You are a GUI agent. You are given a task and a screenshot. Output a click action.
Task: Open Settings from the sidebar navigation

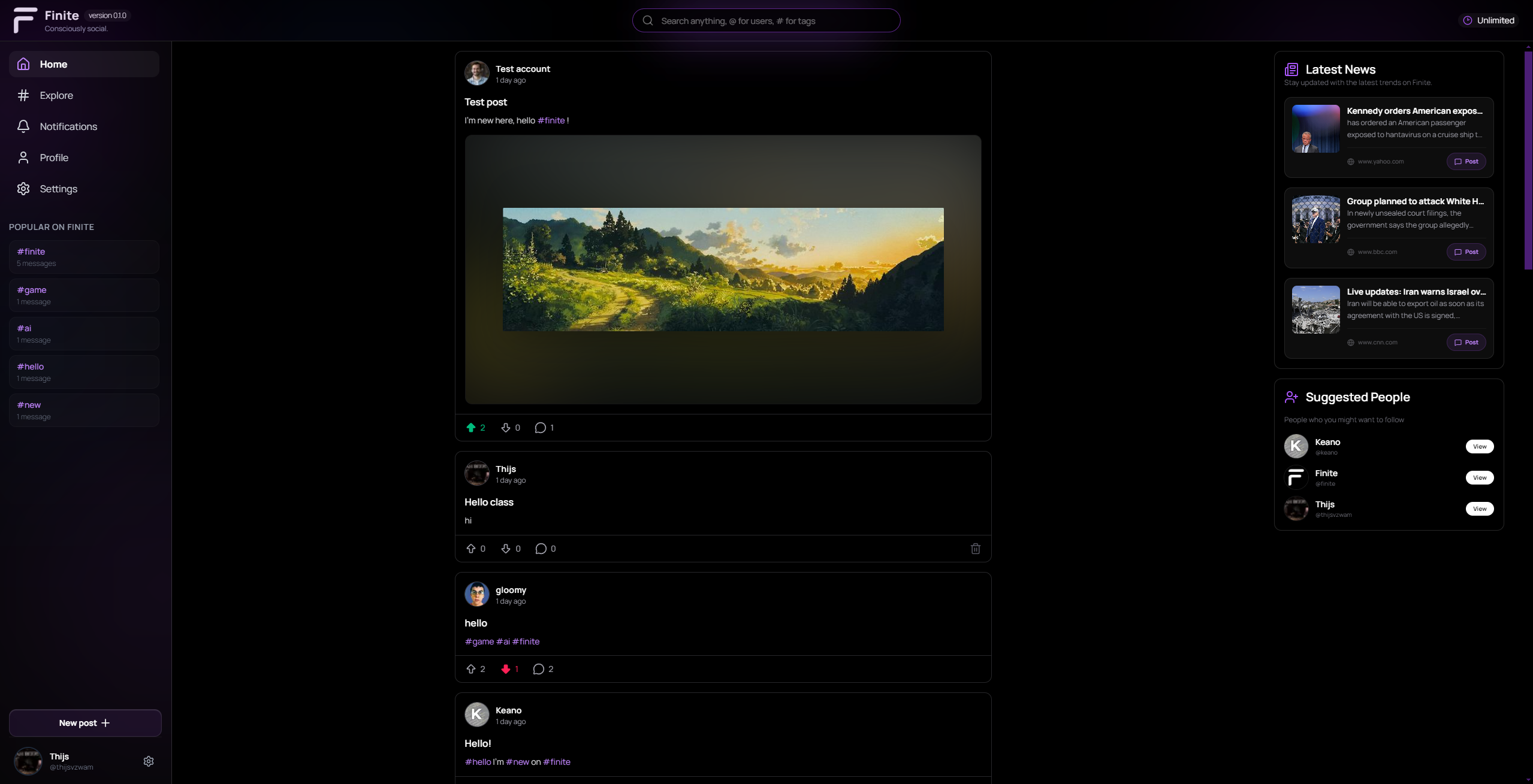84,189
